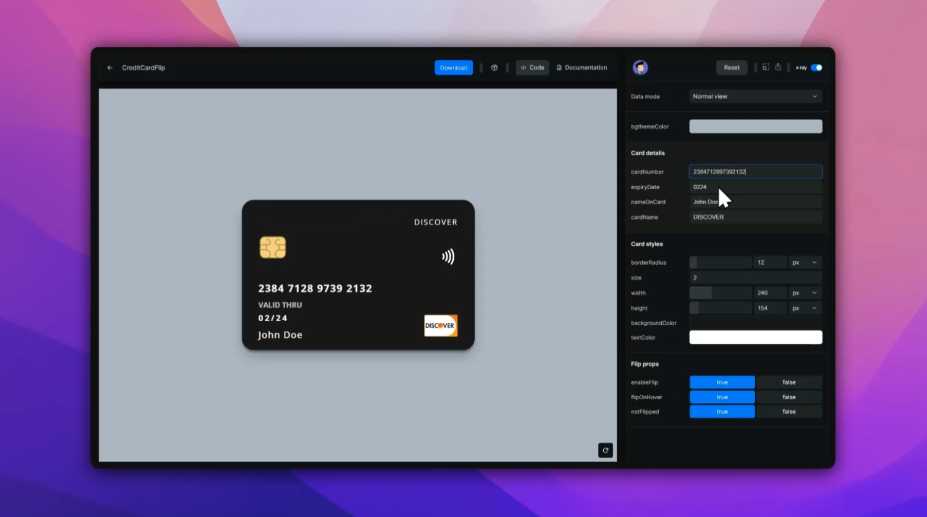Set flipOnHover to true
The width and height of the screenshot is (927, 517).
pos(722,397)
